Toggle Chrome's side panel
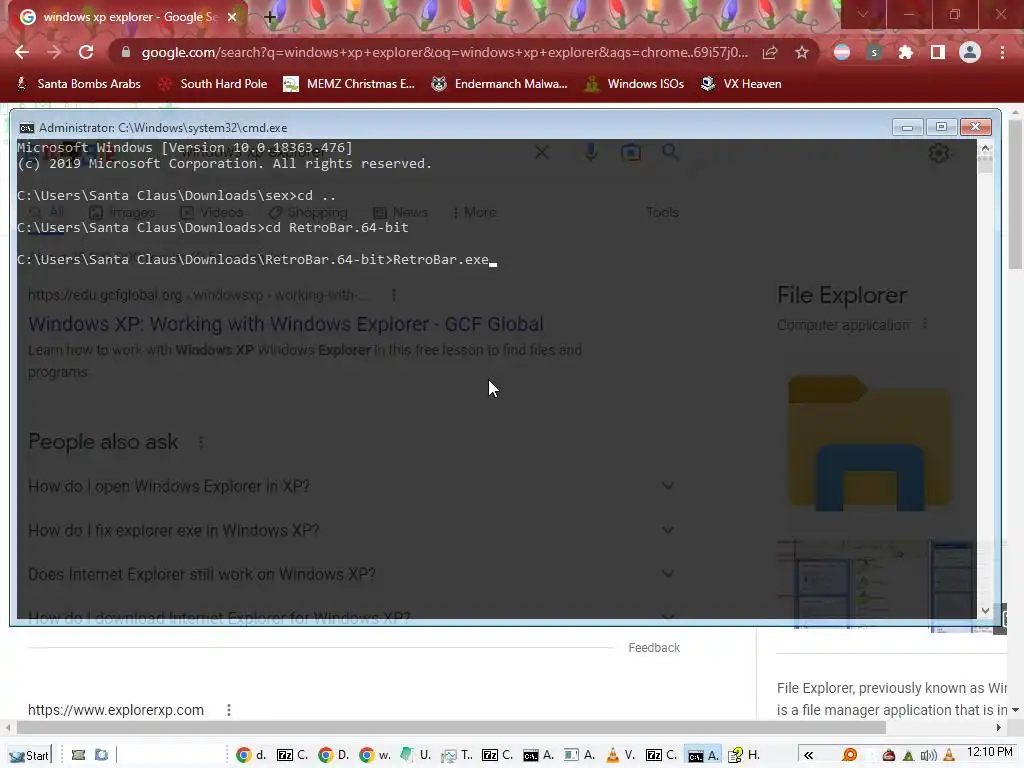Image resolution: width=1024 pixels, height=768 pixels. pos(938,52)
